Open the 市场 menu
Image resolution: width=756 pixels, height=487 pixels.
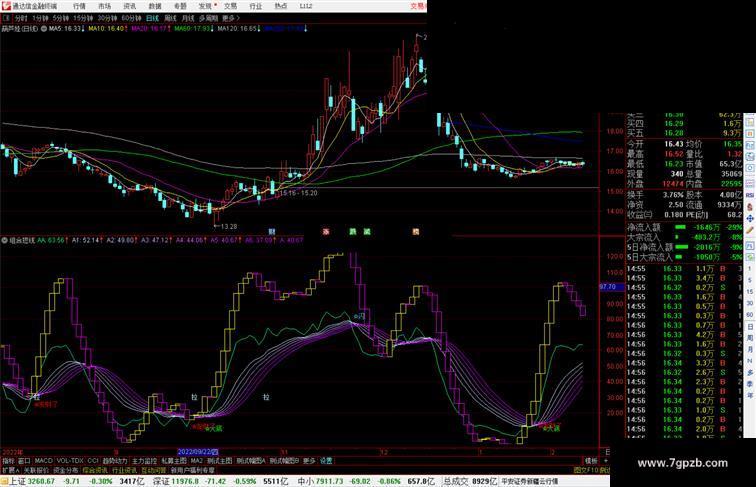tap(105, 6)
